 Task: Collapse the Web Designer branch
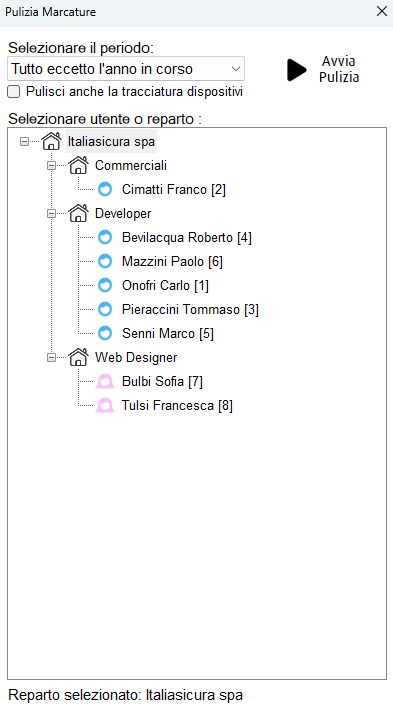point(52,357)
